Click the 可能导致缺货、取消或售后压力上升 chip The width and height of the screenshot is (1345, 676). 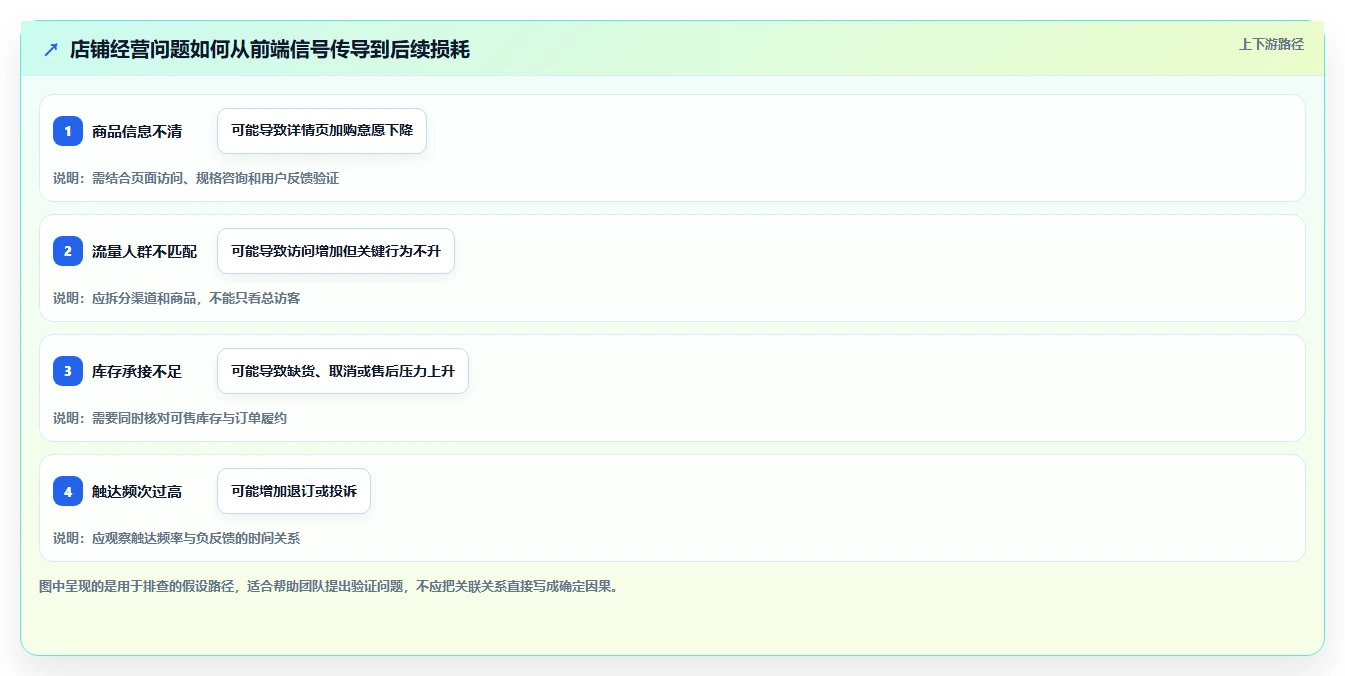coord(343,371)
